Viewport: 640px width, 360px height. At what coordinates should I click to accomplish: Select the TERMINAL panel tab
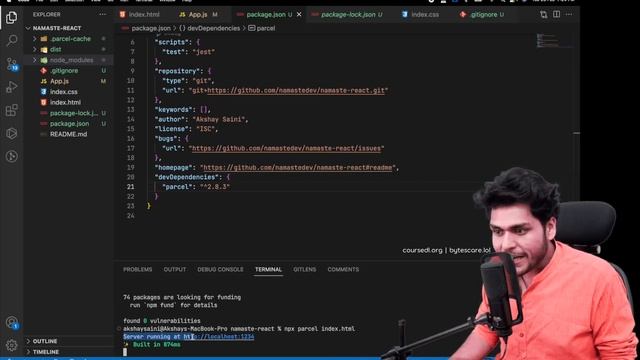coord(268,269)
